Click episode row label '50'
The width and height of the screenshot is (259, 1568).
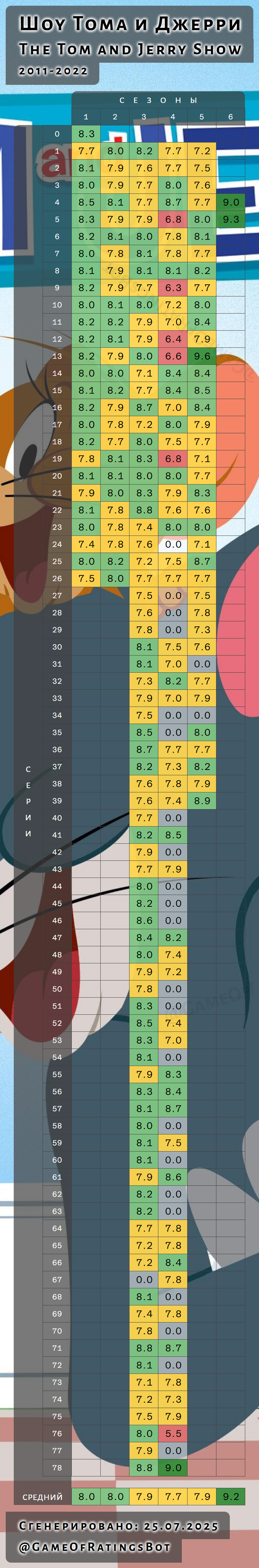[57, 989]
